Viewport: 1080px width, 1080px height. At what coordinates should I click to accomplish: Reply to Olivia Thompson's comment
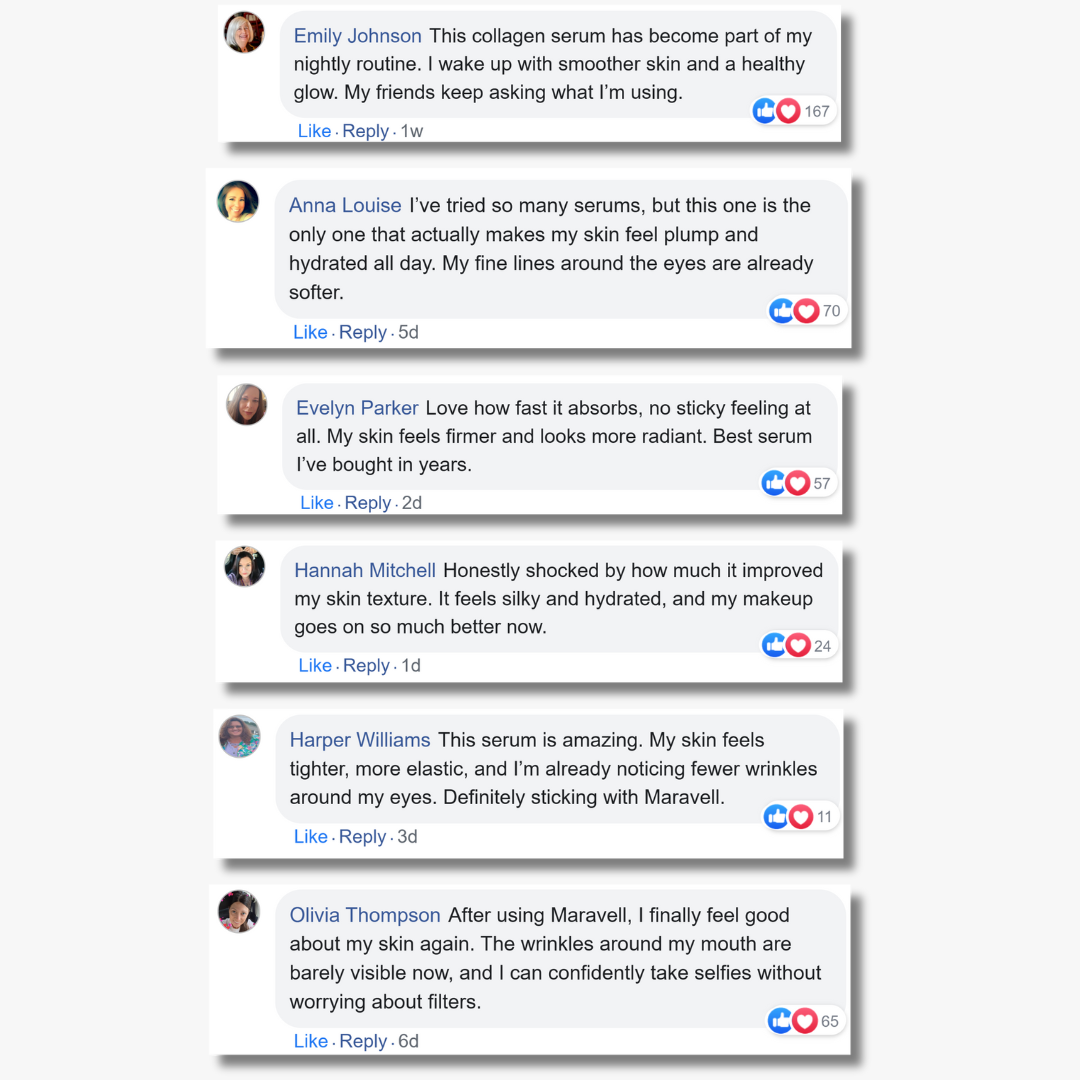363,1041
